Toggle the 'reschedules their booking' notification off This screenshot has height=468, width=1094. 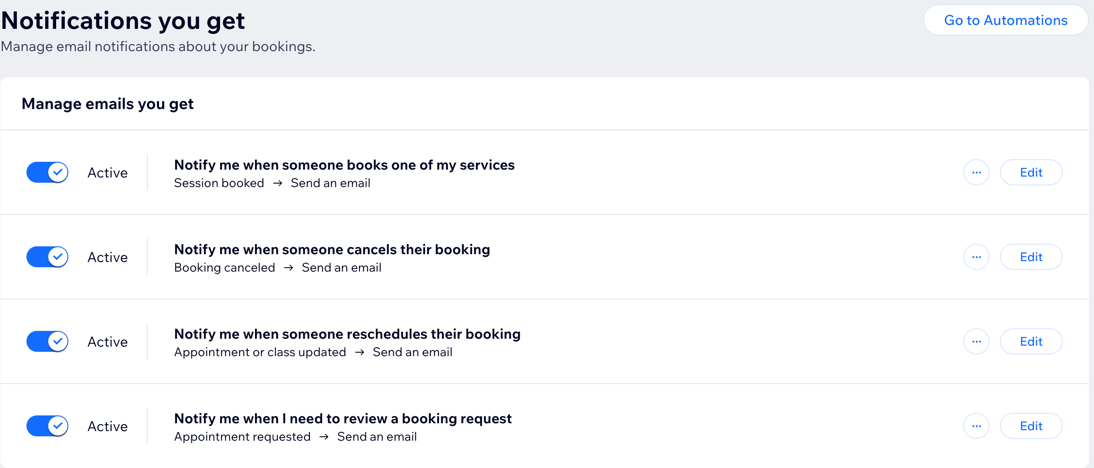click(x=47, y=342)
